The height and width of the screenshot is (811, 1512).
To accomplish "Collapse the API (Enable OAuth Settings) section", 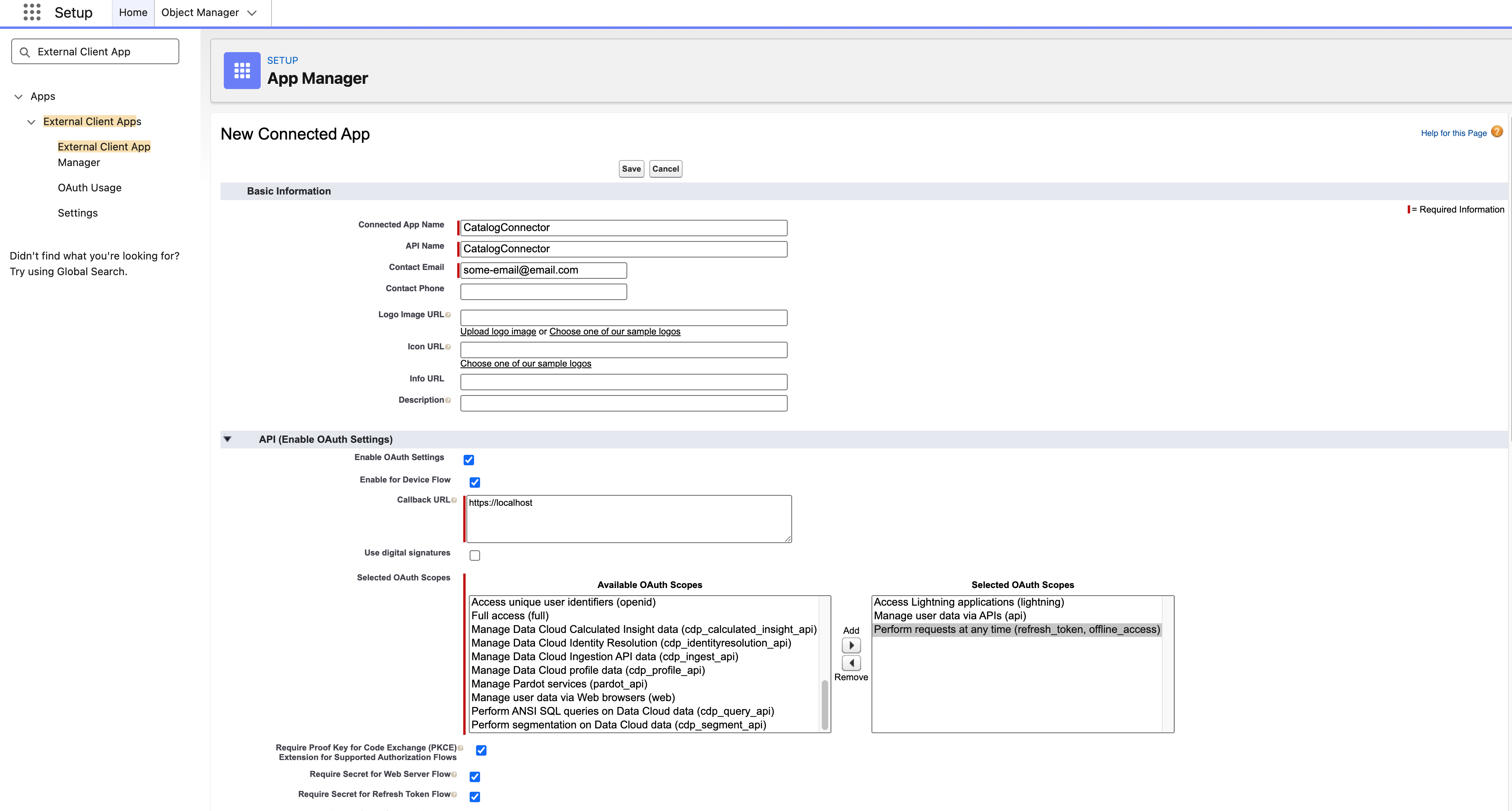I will pyautogui.click(x=228, y=438).
